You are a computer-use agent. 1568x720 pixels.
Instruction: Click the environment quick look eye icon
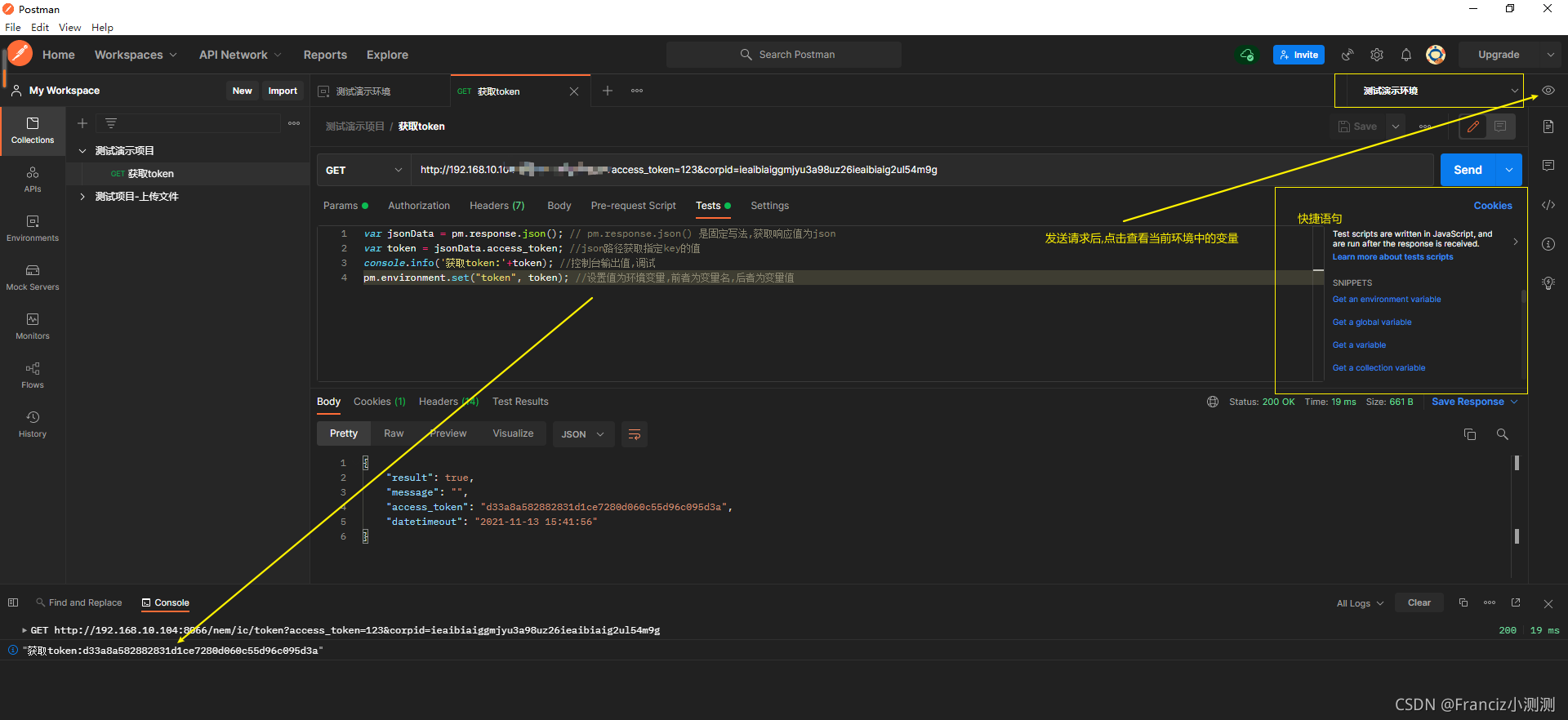coord(1548,91)
